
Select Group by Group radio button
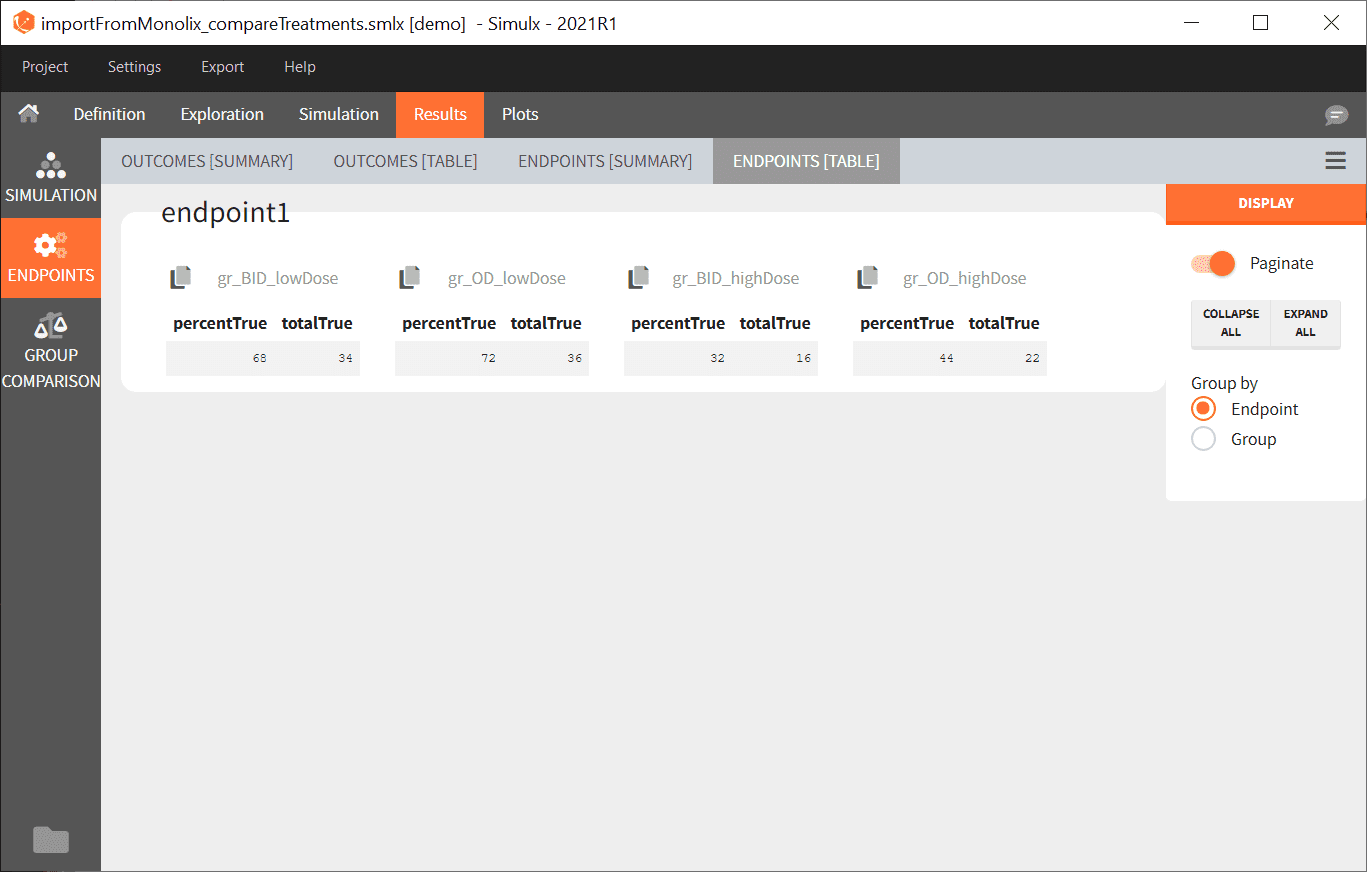pos(1204,439)
